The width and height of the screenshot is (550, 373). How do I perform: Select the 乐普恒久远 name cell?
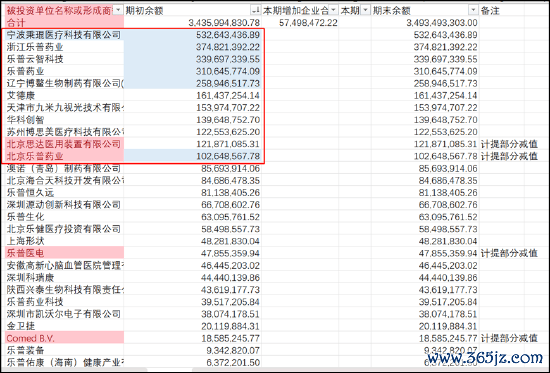pos(64,193)
